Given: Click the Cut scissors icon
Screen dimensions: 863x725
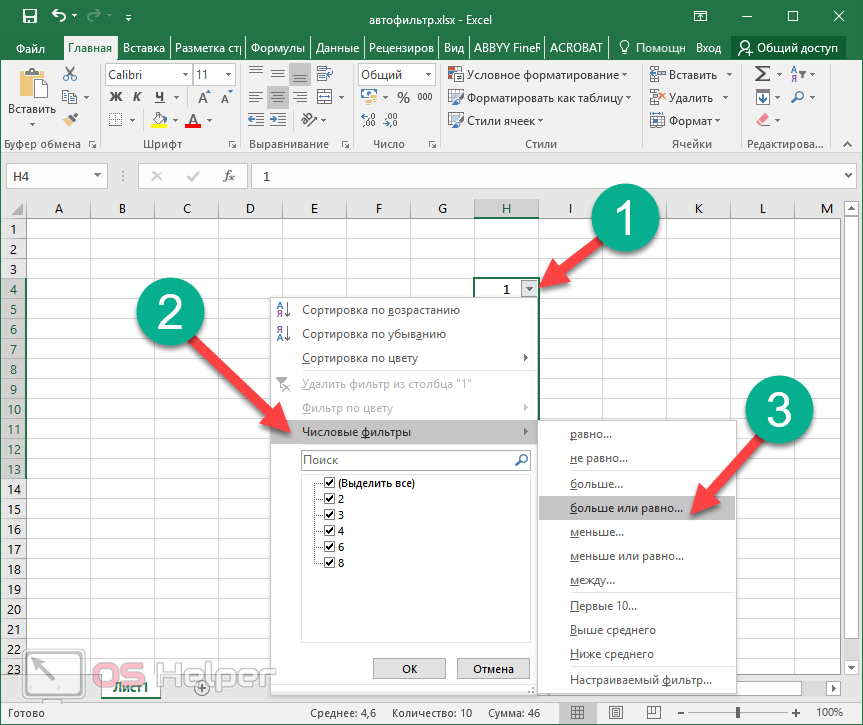Looking at the screenshot, I should pyautogui.click(x=70, y=74).
